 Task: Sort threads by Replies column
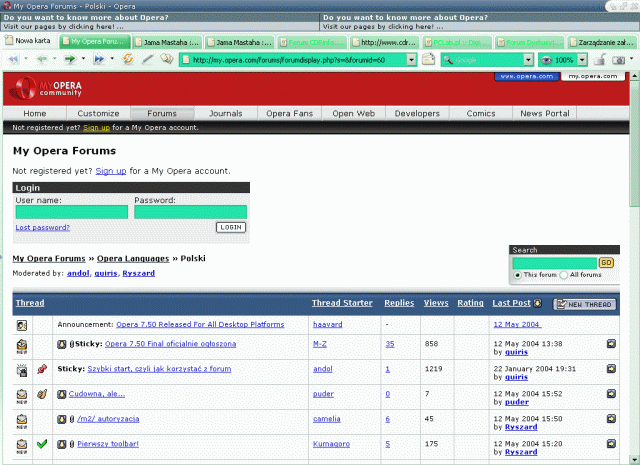tap(399, 303)
